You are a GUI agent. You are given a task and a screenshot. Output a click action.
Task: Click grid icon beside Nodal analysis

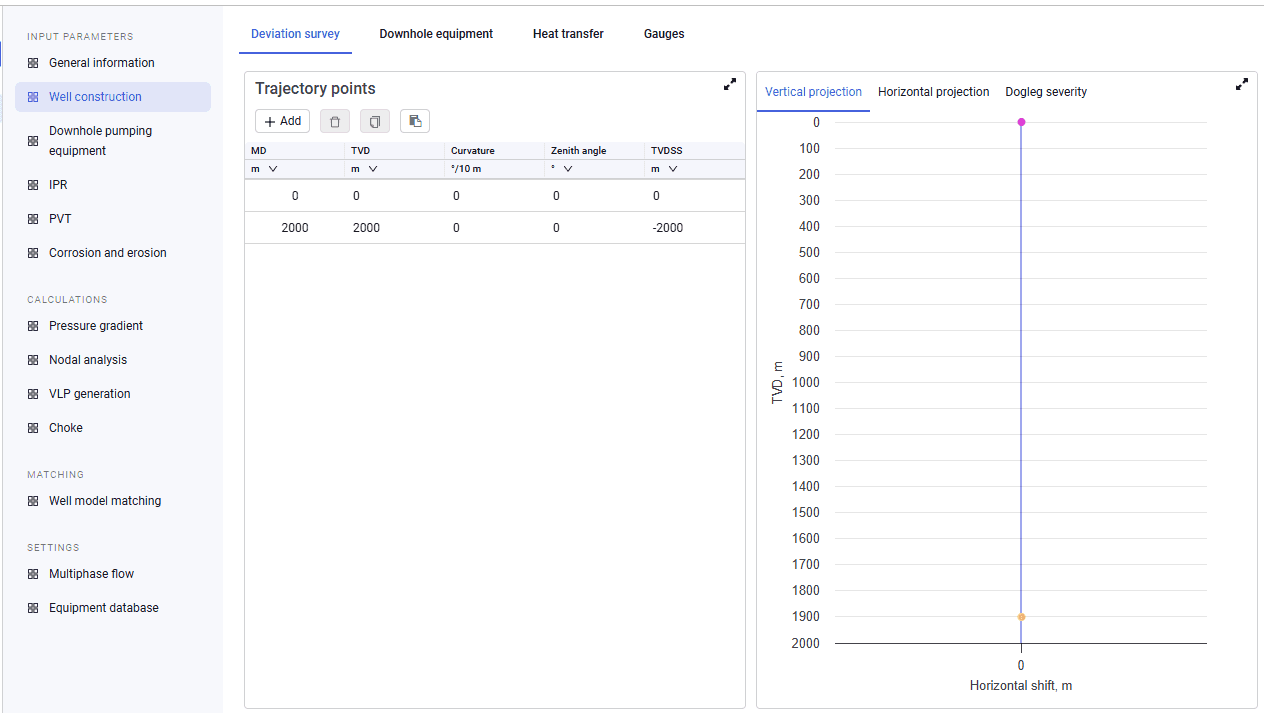(33, 360)
